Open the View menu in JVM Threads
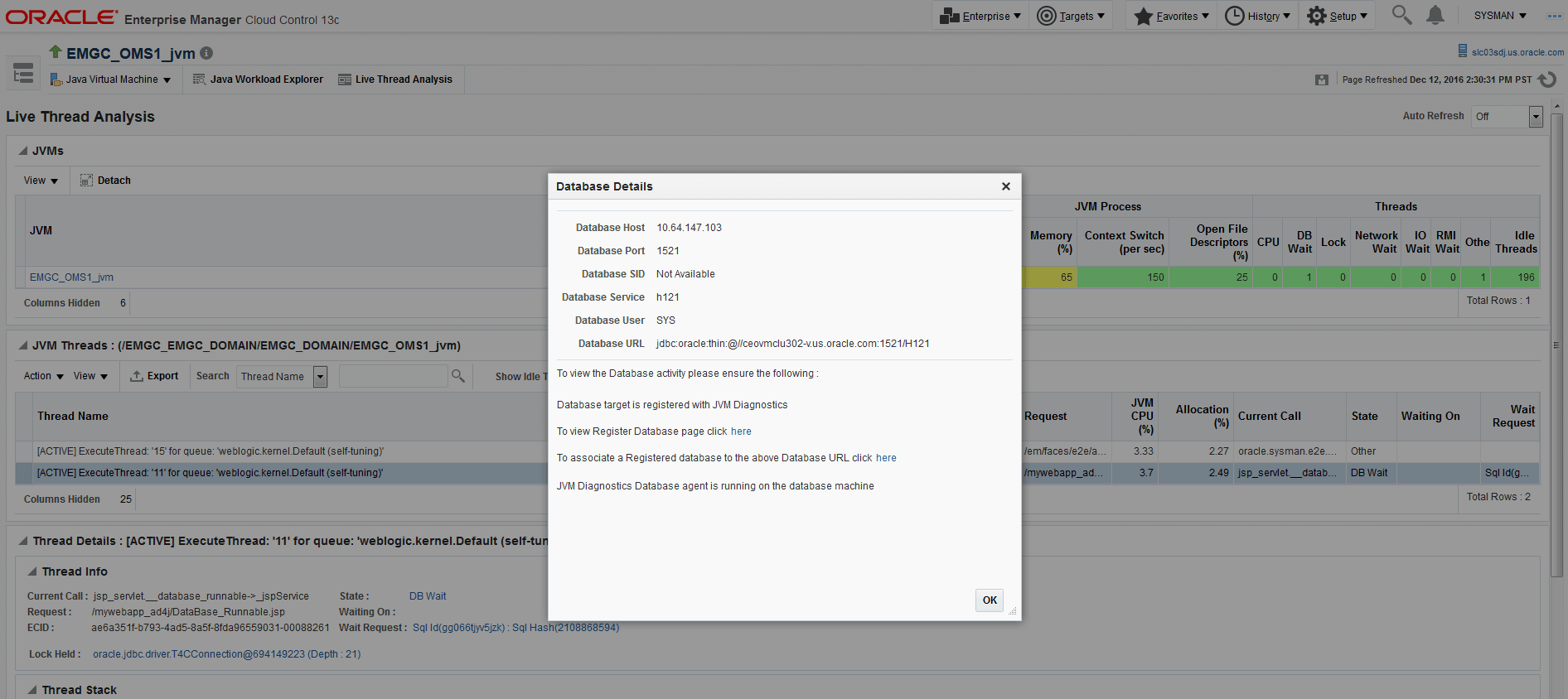Screen dimensions: 1568x699 coord(90,376)
